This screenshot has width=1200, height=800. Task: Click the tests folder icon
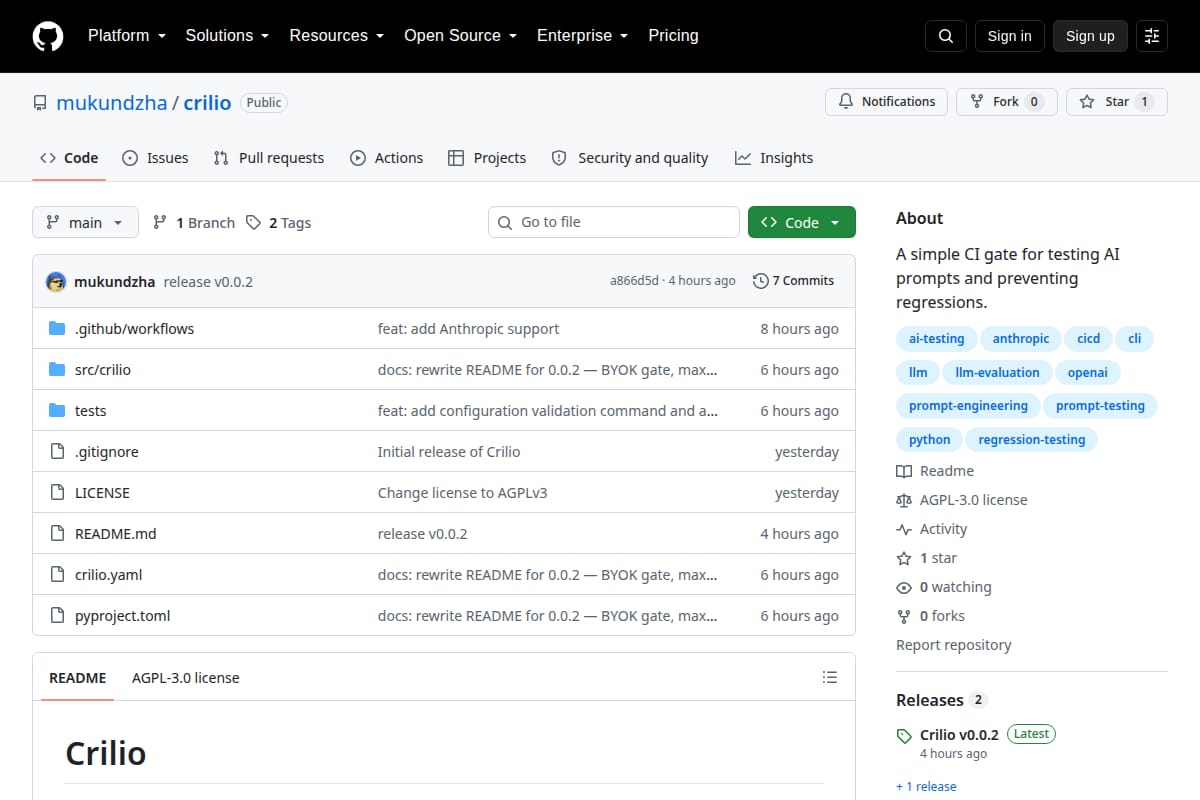pos(57,411)
